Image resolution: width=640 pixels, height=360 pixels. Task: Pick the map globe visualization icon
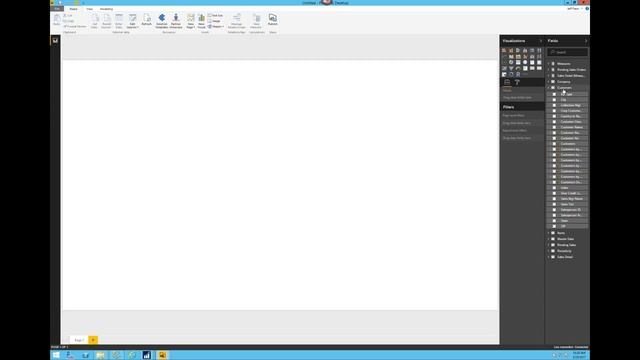click(525, 62)
